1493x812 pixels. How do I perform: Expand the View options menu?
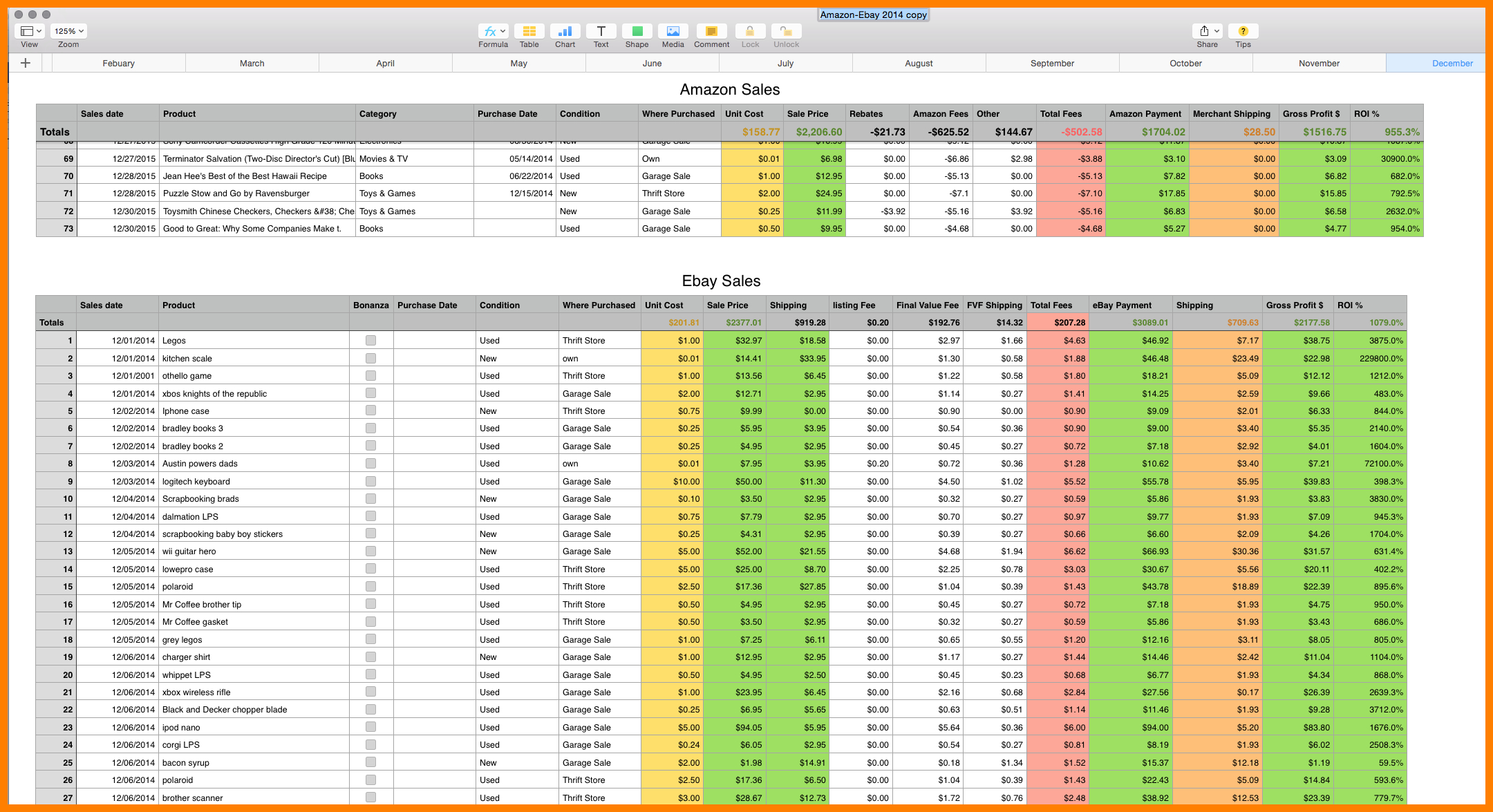coord(30,31)
